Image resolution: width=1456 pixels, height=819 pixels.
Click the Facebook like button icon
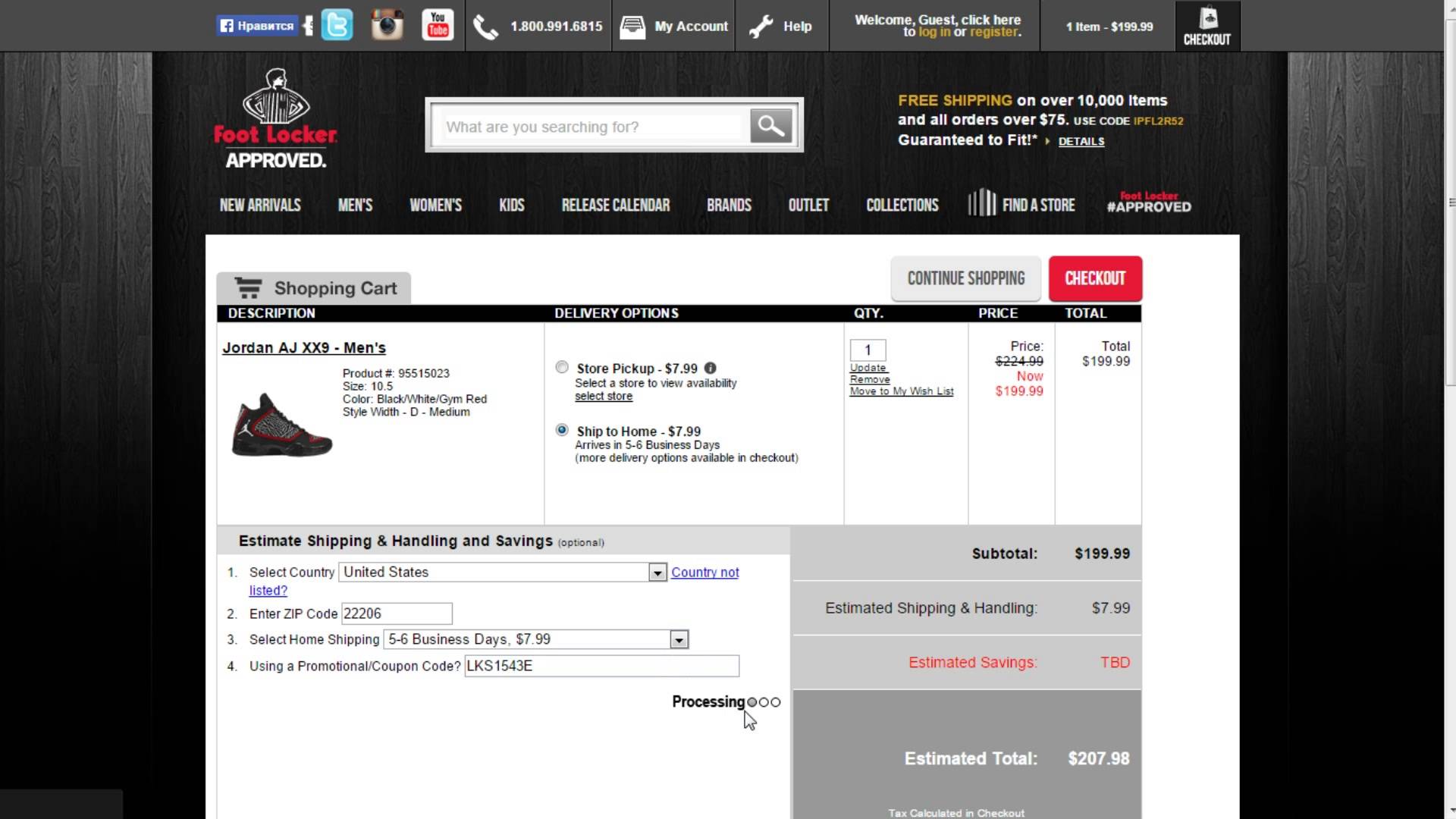[x=257, y=26]
